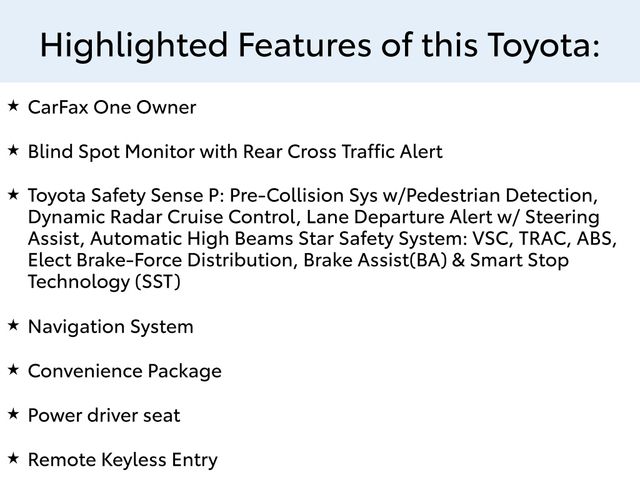Click the star bullet next to Blind Spot Monitor
Image resolution: width=640 pixels, height=480 pixels.
(x=12, y=151)
